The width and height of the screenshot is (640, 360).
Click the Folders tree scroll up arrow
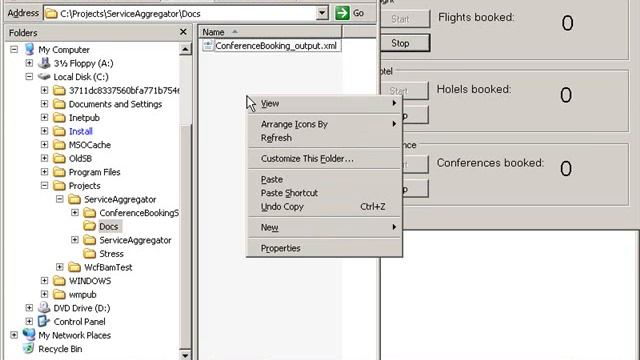(x=185, y=49)
